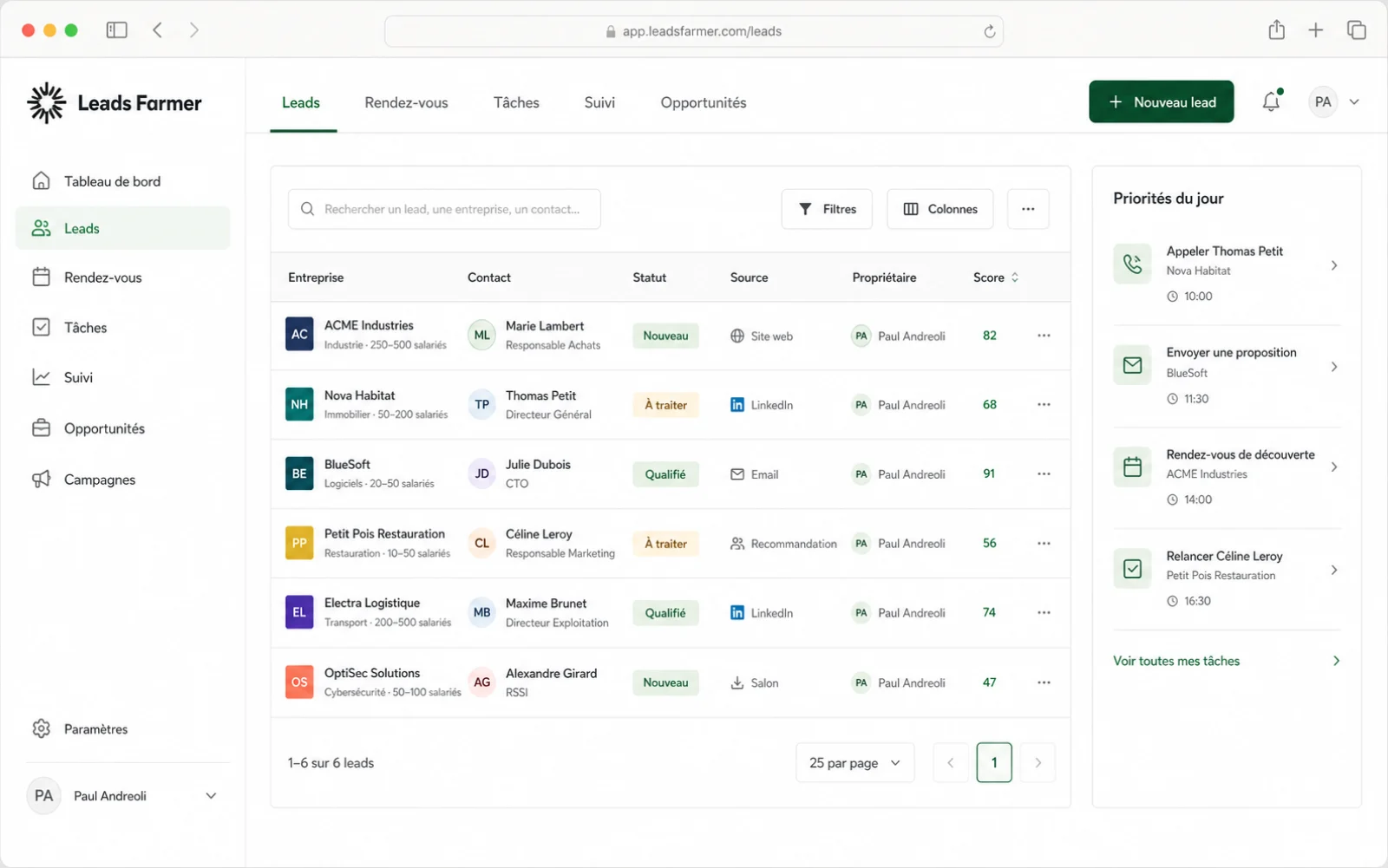Click the envelope icon for Envoyer une proposition
Image resolution: width=1388 pixels, height=868 pixels.
click(x=1132, y=365)
